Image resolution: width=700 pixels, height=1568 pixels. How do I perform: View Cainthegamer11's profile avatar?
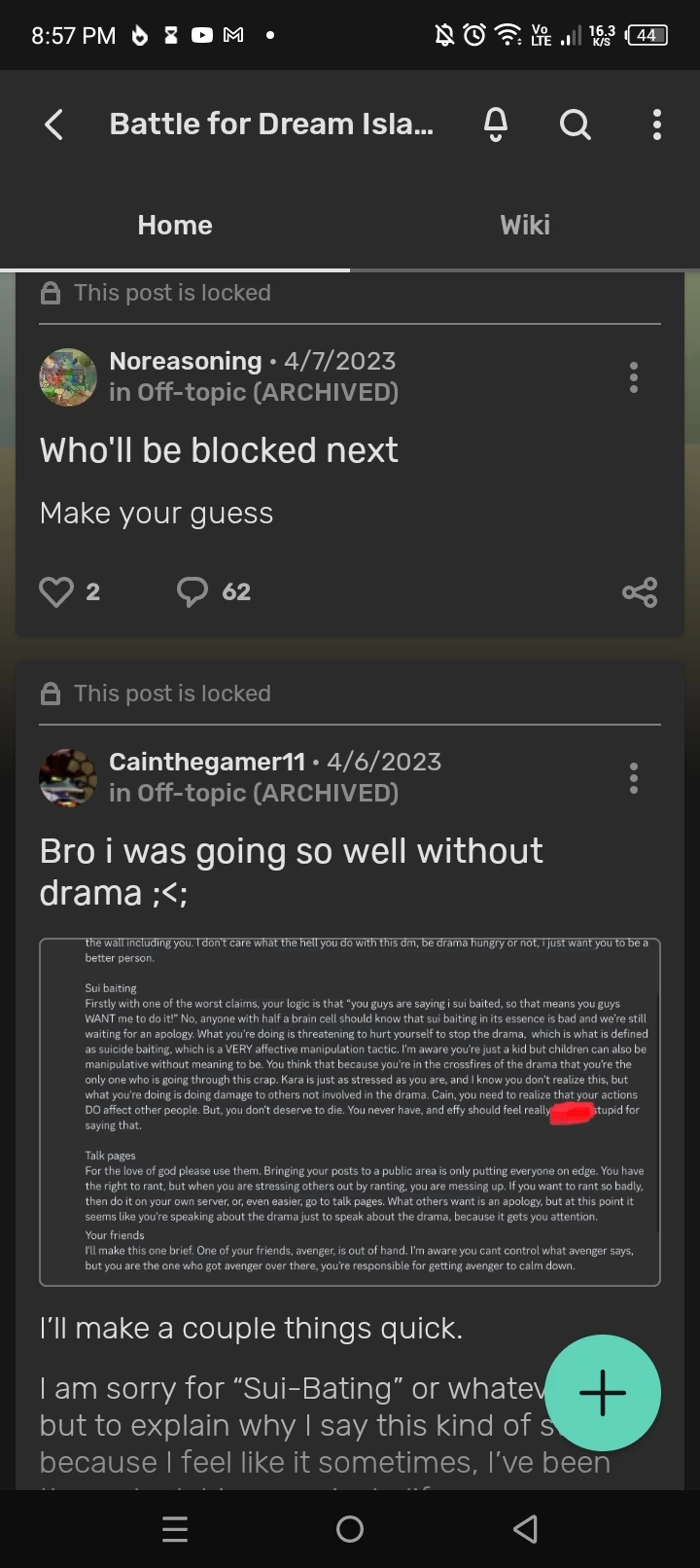68,778
